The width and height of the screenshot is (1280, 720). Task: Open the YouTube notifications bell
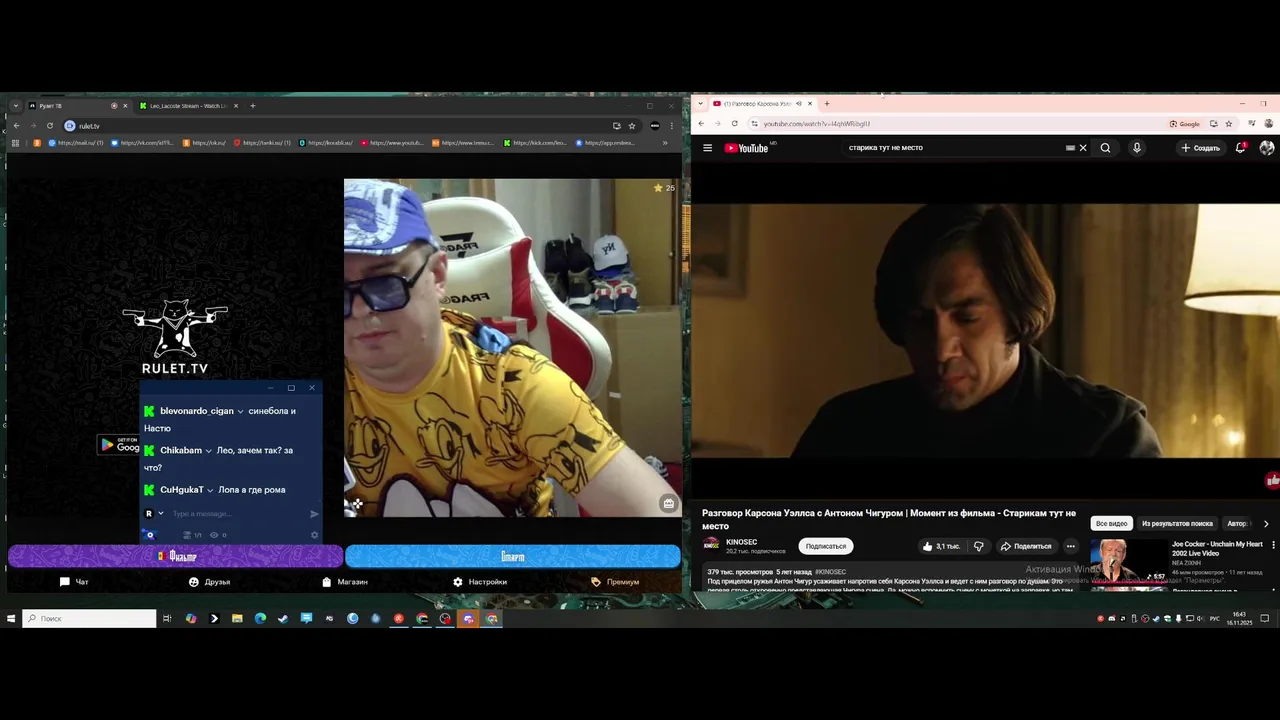pyautogui.click(x=1241, y=148)
